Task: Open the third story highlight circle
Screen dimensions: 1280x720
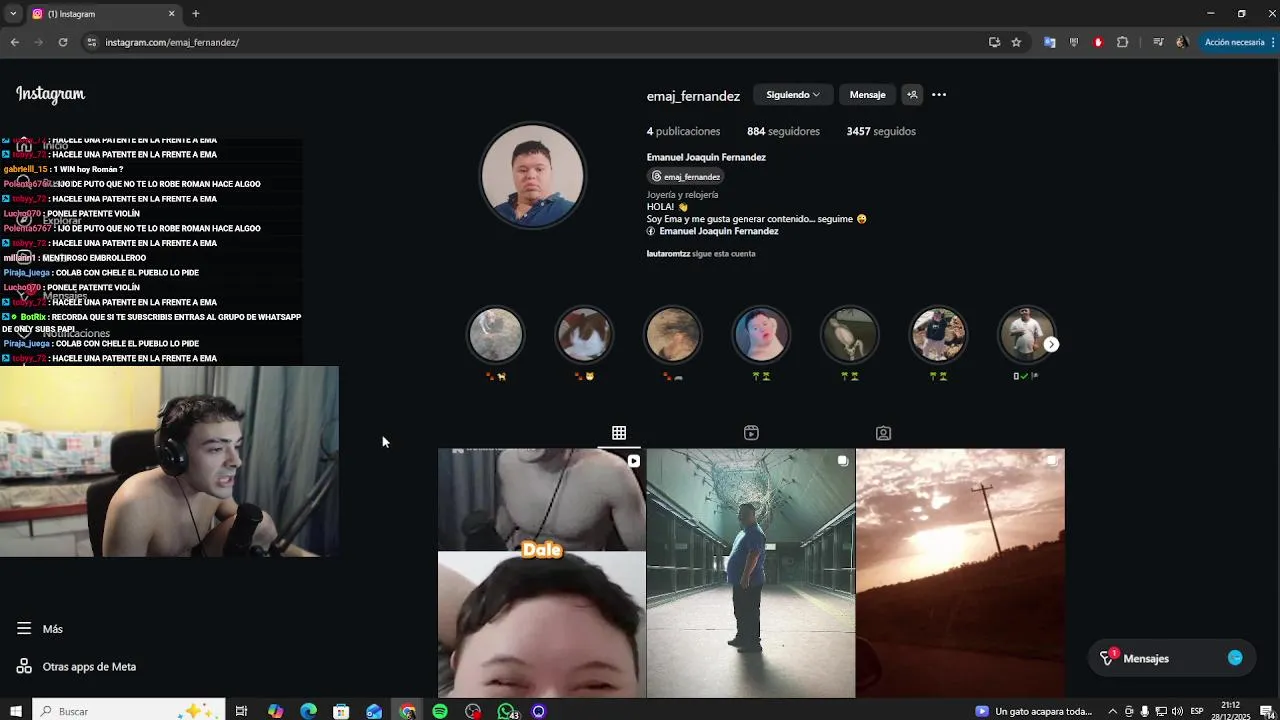Action: click(672, 335)
